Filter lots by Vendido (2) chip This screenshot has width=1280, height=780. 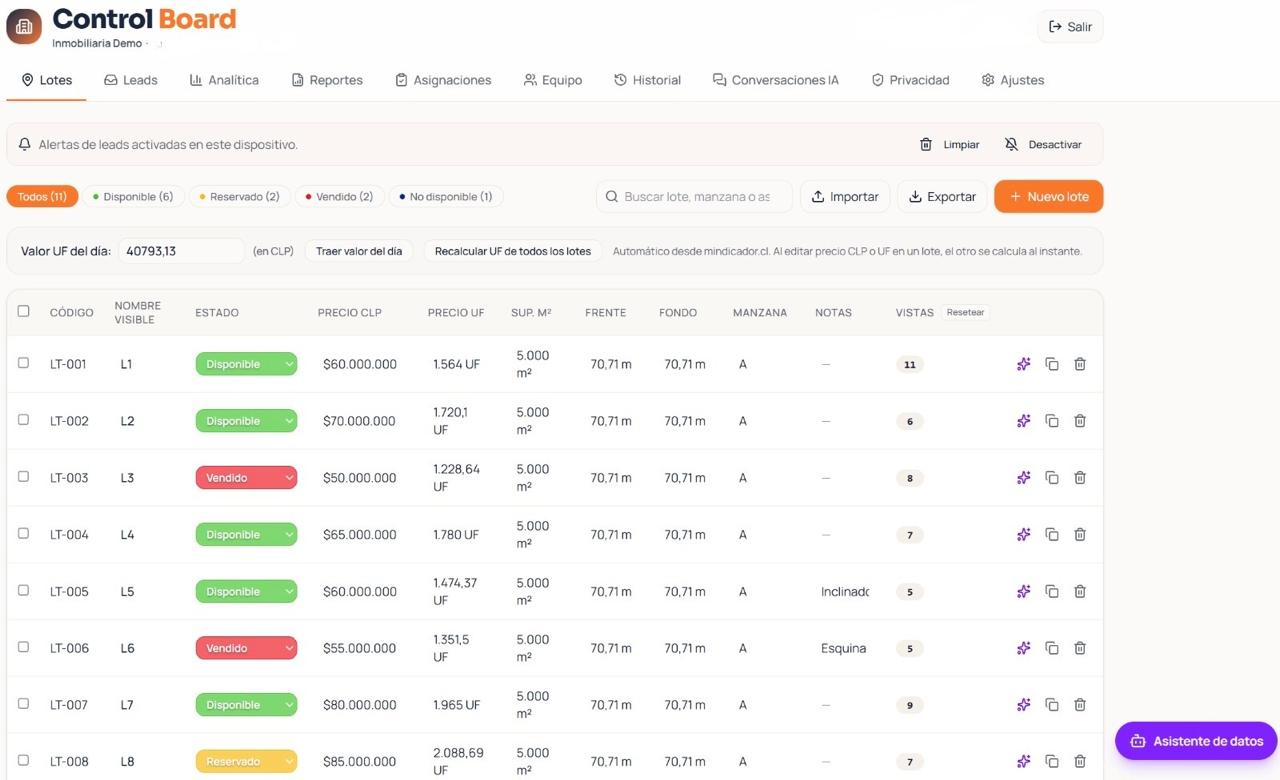point(339,197)
